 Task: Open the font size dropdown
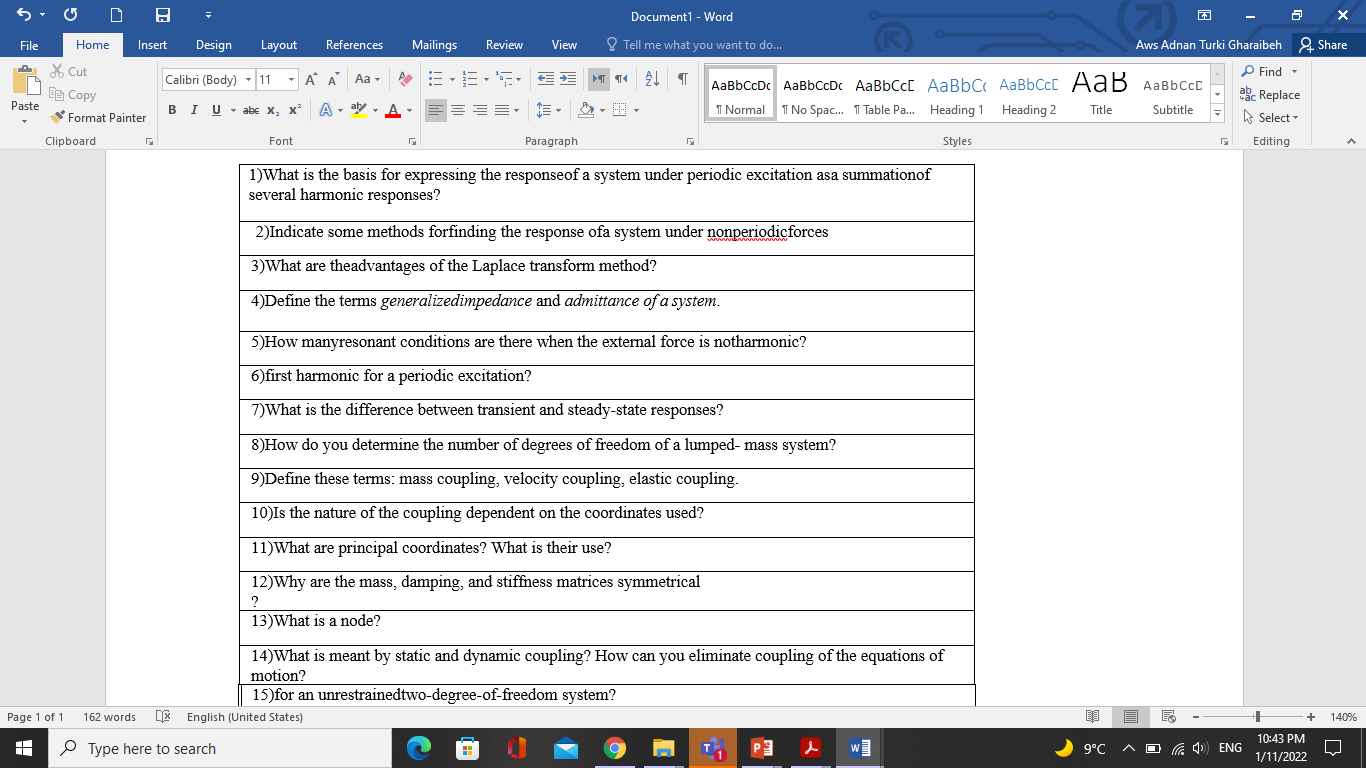(x=291, y=79)
